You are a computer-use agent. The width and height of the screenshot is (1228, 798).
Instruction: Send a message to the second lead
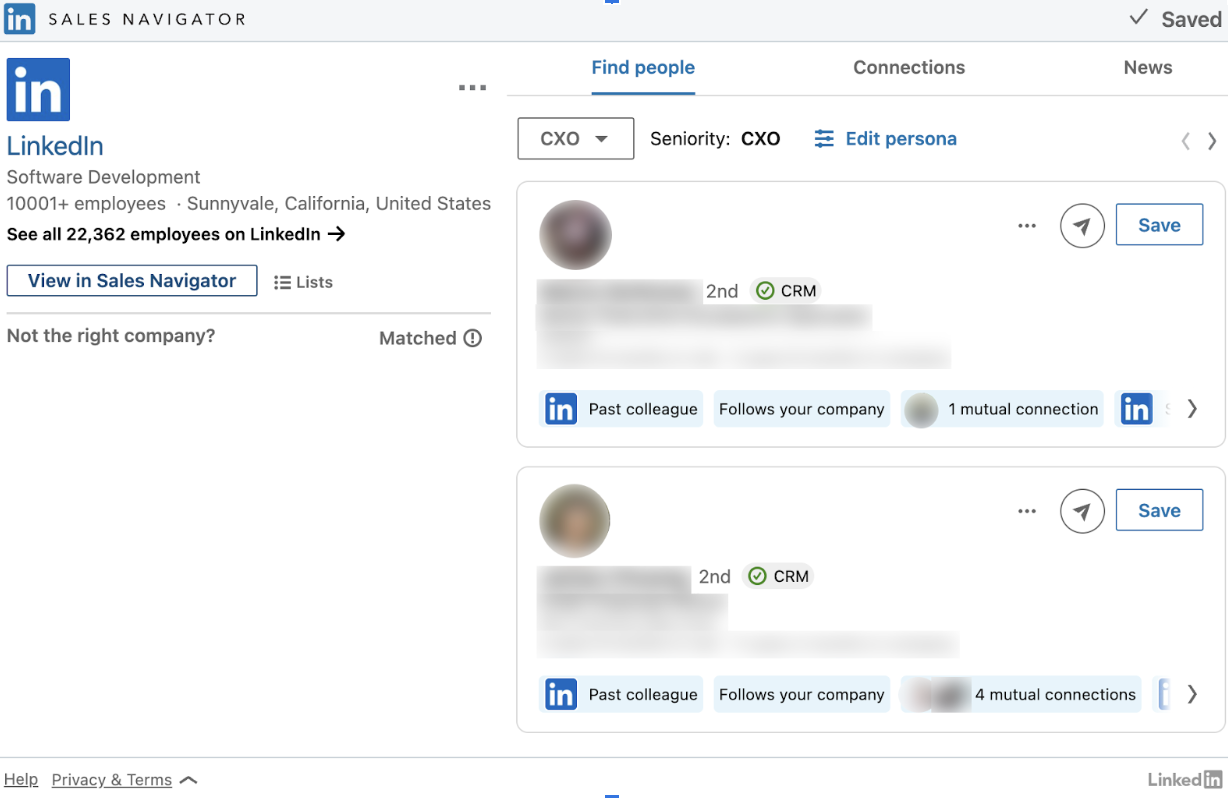click(1082, 511)
